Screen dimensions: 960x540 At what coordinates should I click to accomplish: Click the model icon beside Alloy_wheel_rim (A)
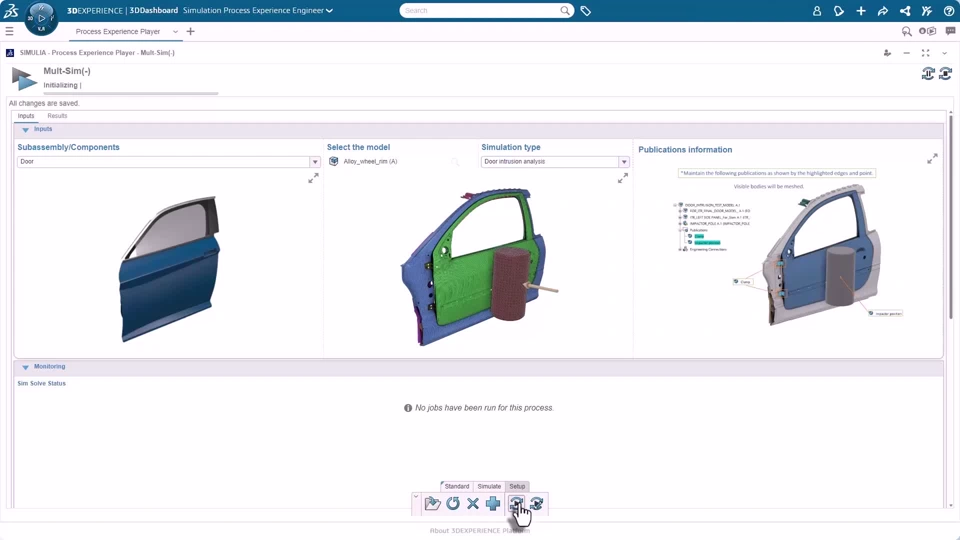click(x=334, y=161)
